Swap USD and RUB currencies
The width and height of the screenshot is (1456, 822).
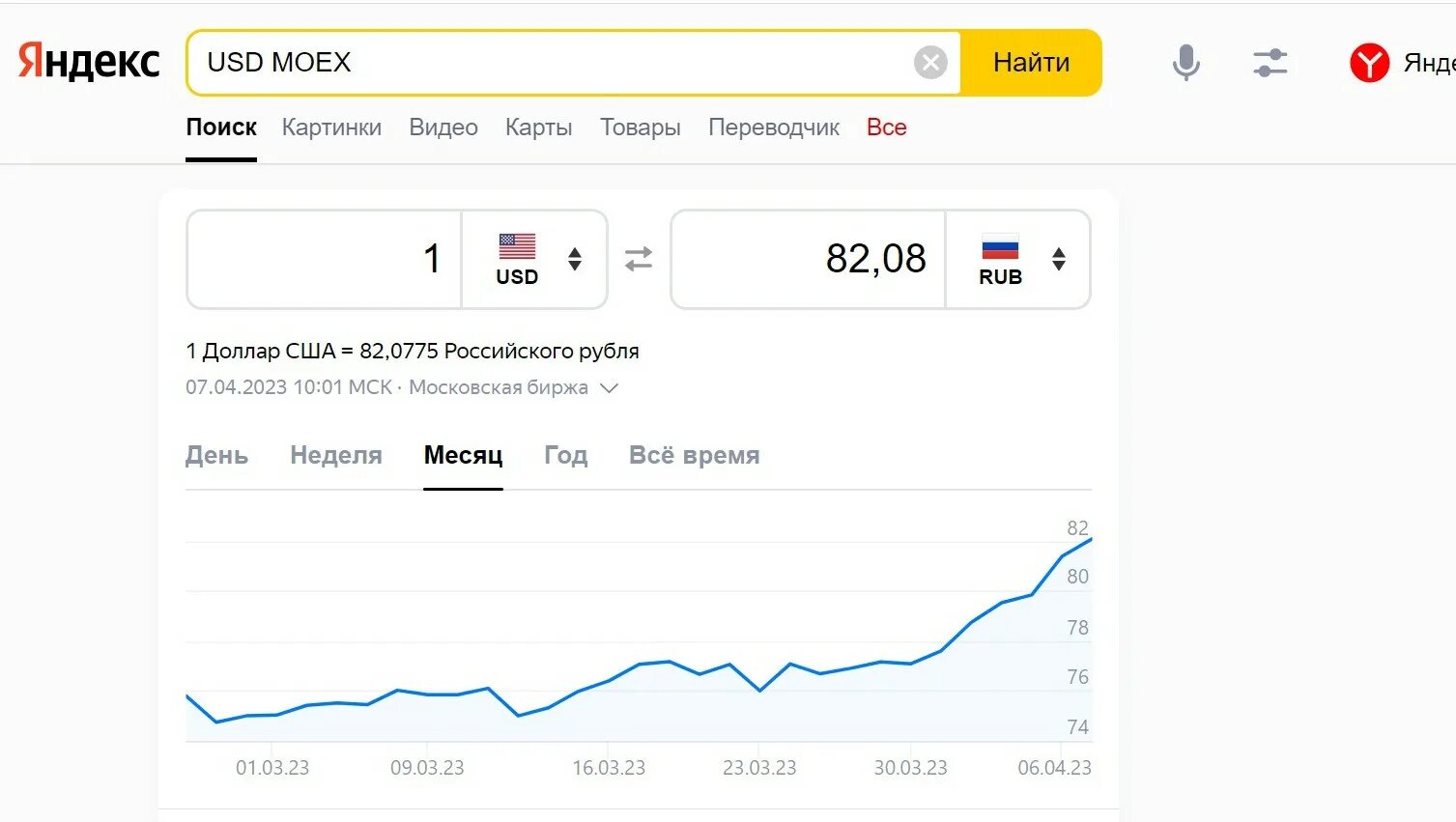639,259
